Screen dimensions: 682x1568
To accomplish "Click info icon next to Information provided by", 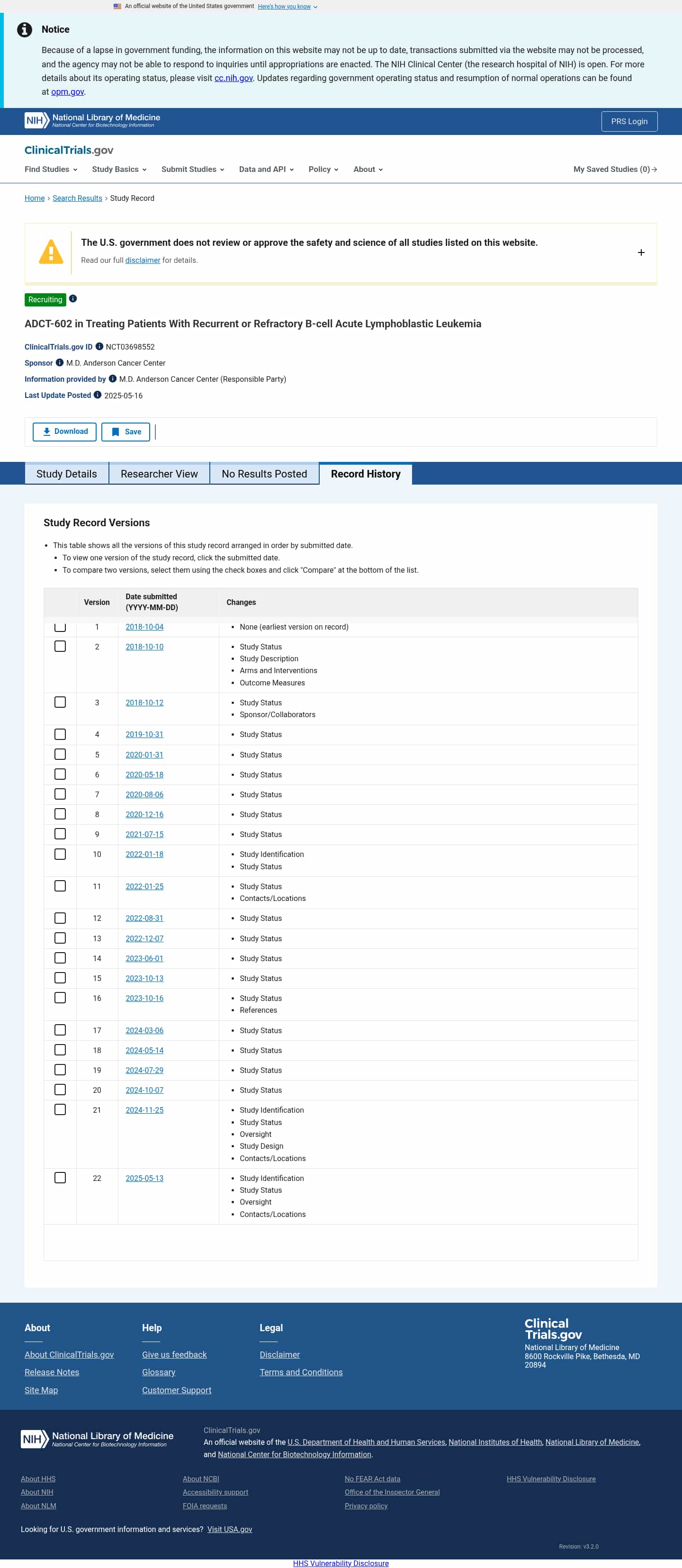I will click(113, 378).
